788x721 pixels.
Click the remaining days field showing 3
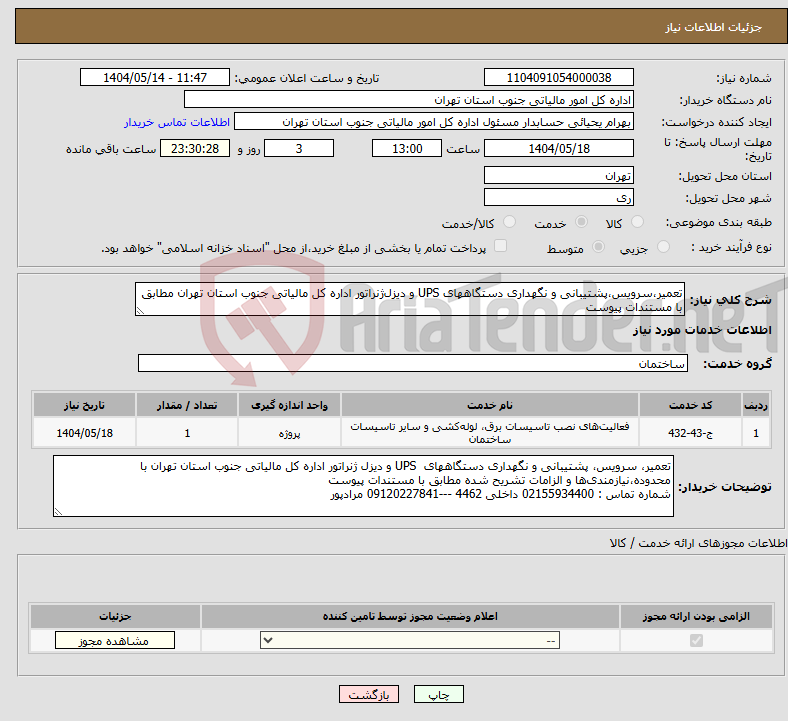click(x=299, y=148)
